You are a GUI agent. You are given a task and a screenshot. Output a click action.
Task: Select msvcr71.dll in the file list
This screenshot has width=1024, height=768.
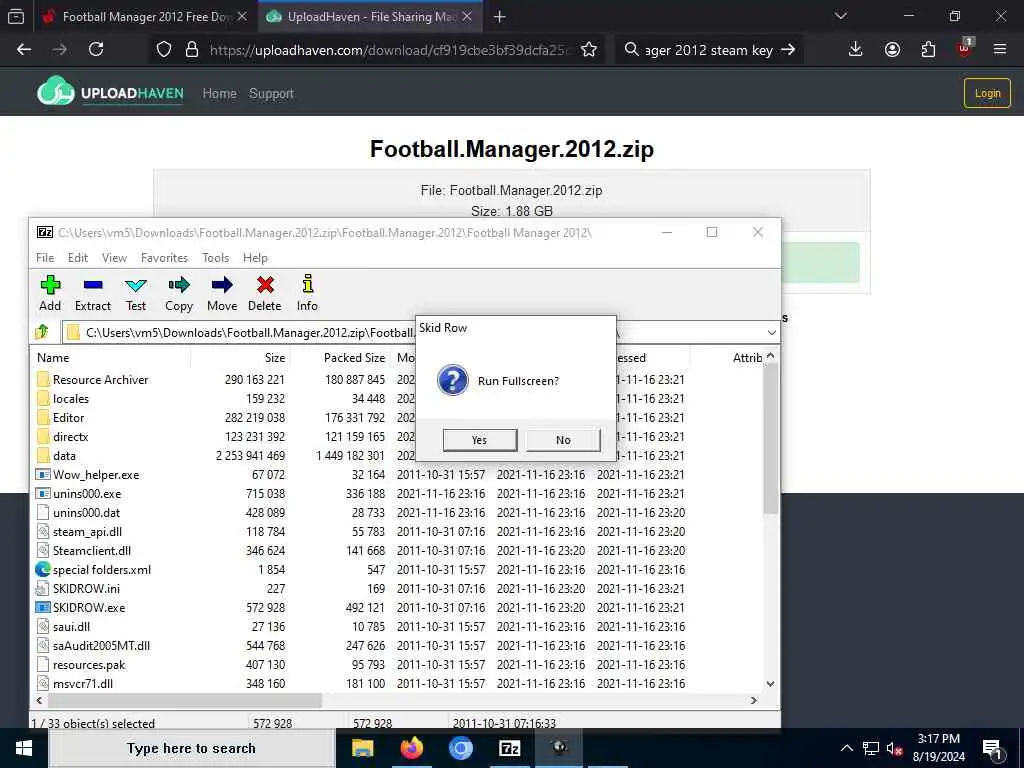tap(83, 683)
